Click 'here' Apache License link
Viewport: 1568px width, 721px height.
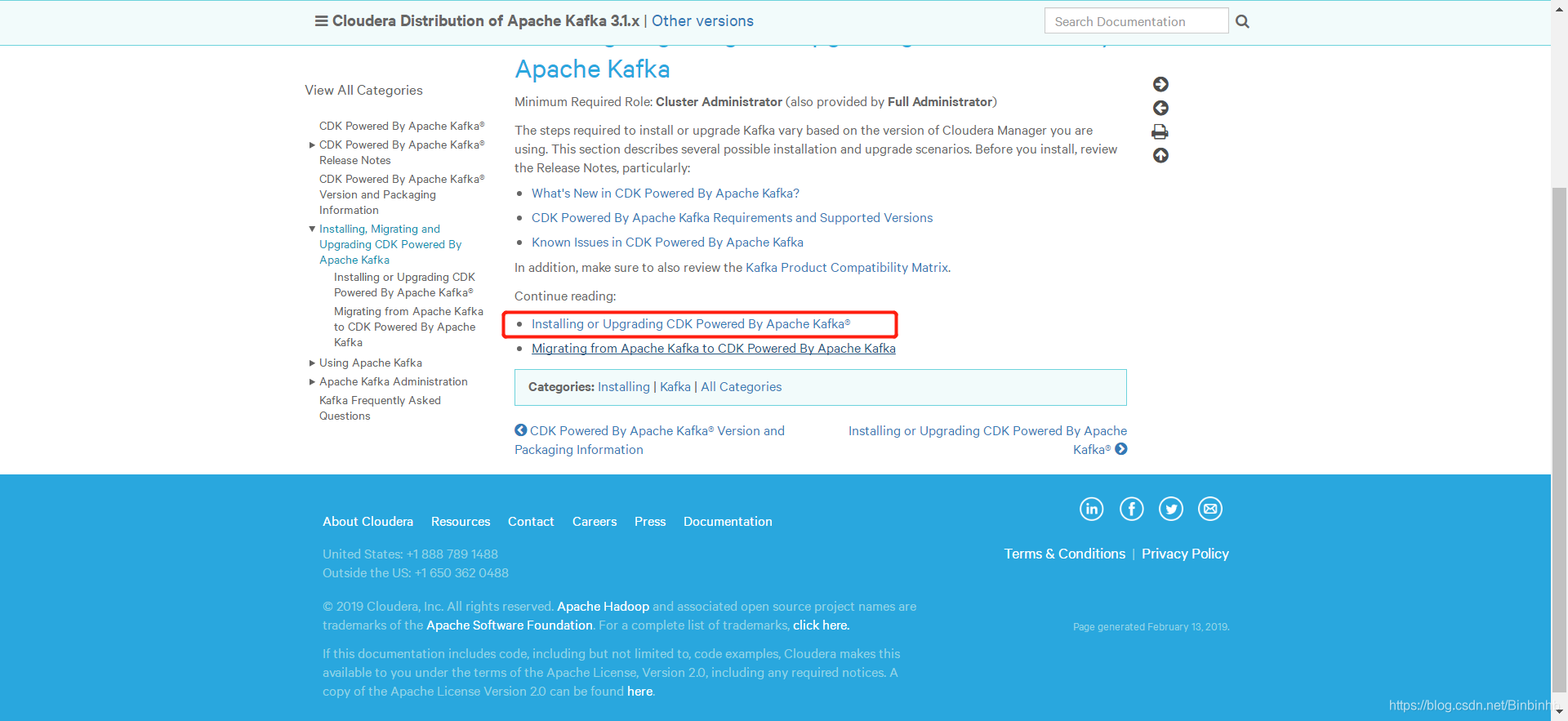point(640,692)
